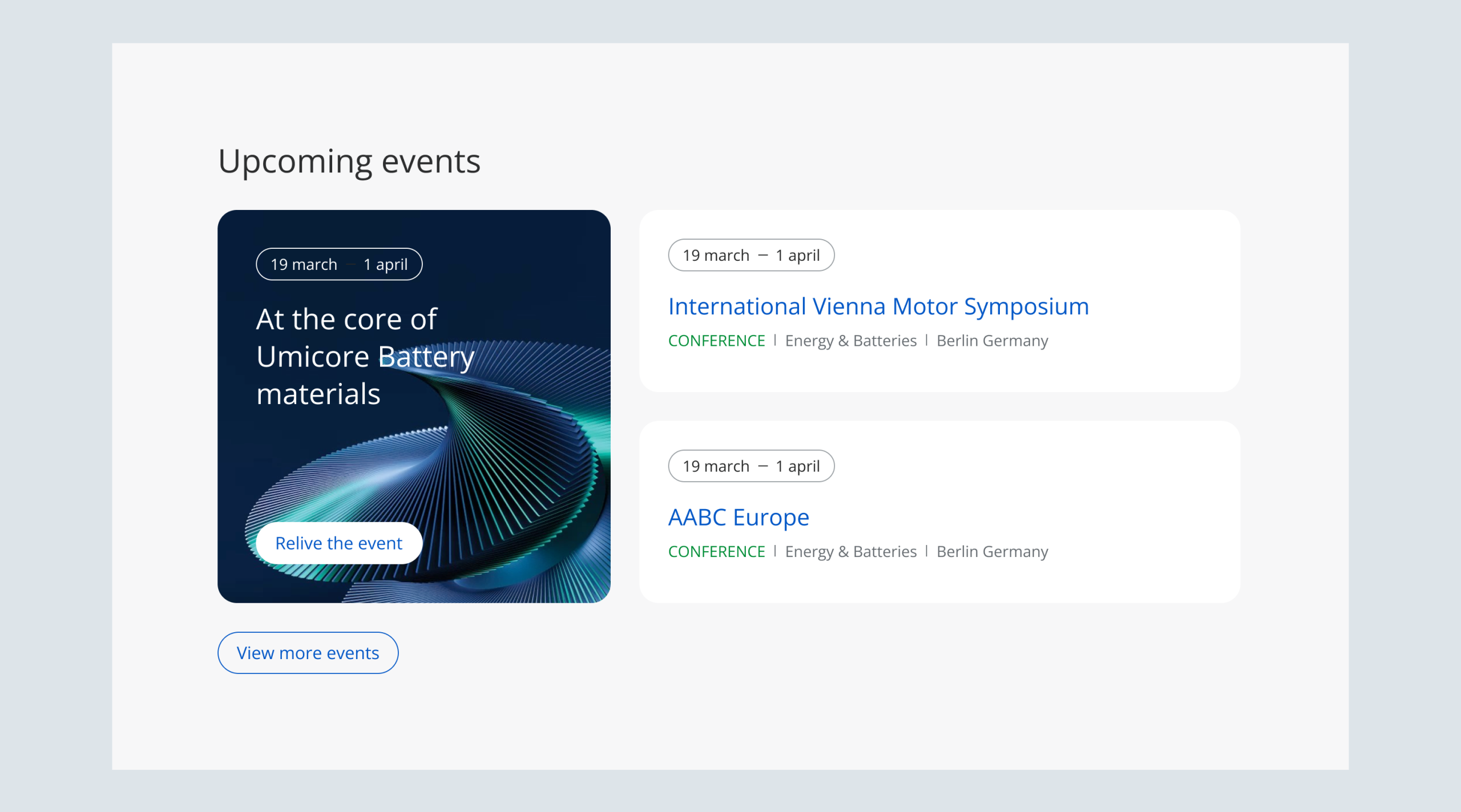Click the dash separator in the AABC card's date pill
The image size is (1461, 812).
pos(762,466)
